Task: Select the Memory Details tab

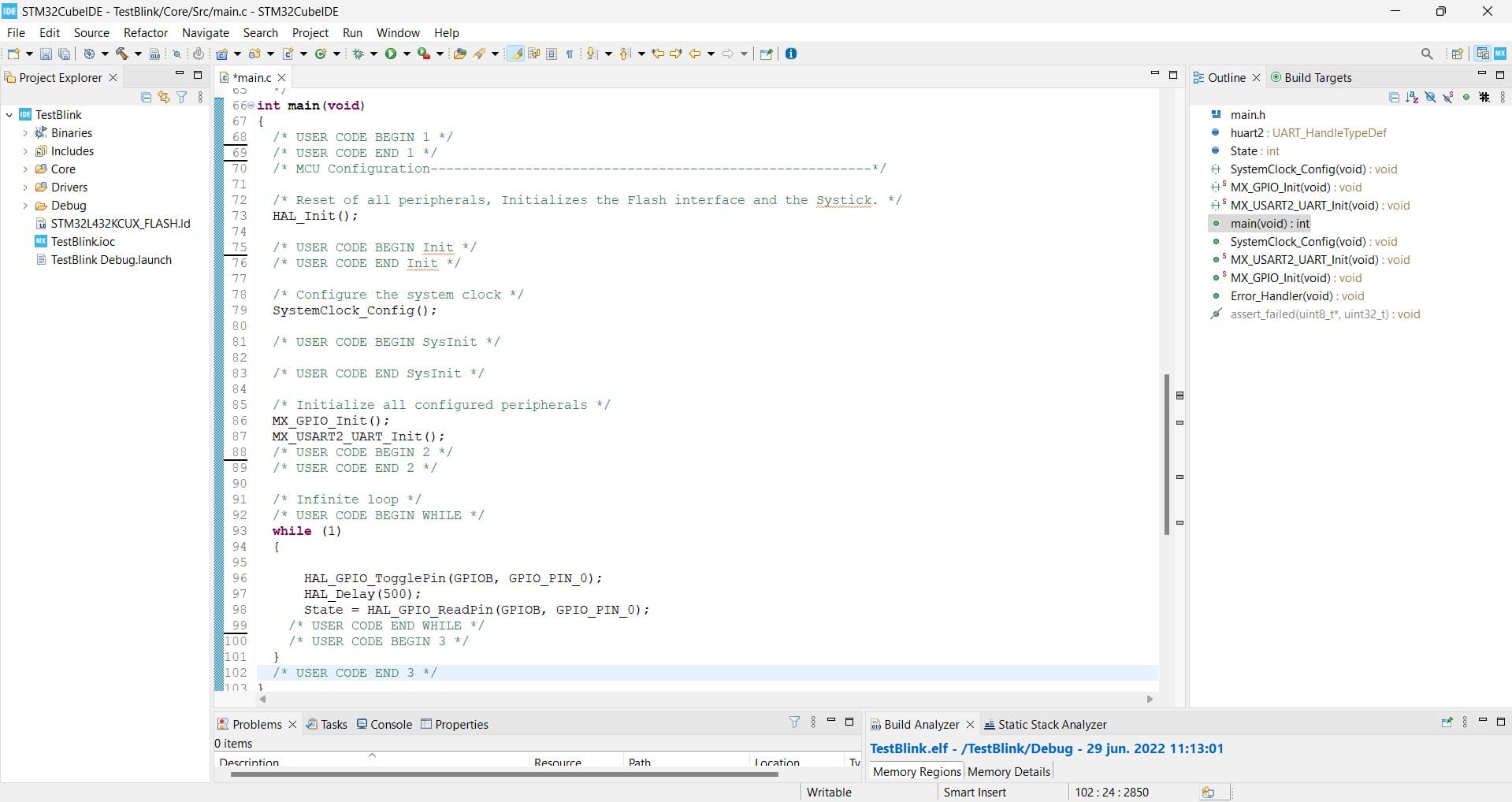Action: tap(1009, 771)
